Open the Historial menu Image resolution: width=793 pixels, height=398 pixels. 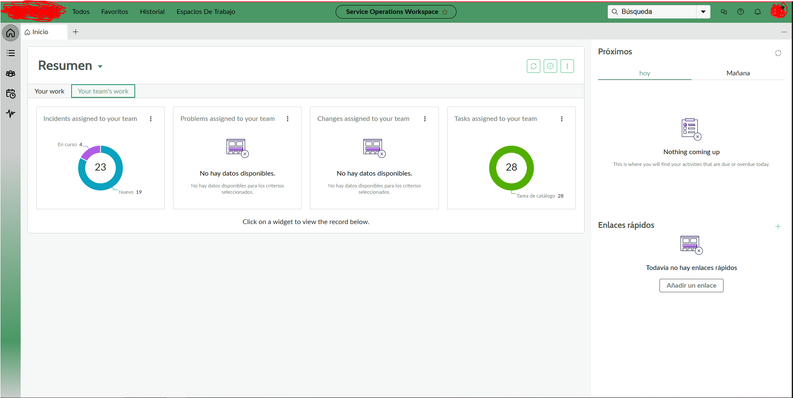click(152, 12)
